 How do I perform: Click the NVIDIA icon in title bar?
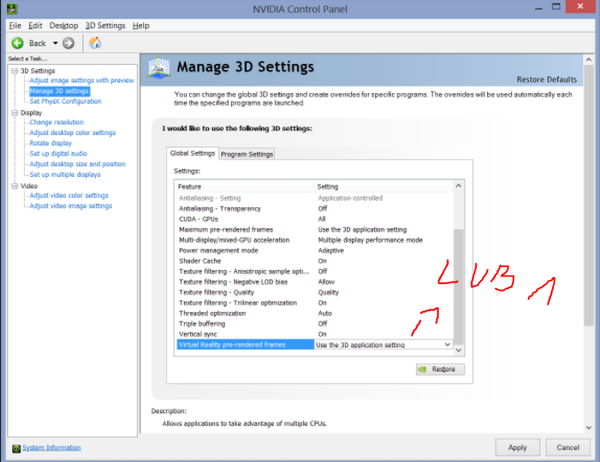(x=12, y=8)
